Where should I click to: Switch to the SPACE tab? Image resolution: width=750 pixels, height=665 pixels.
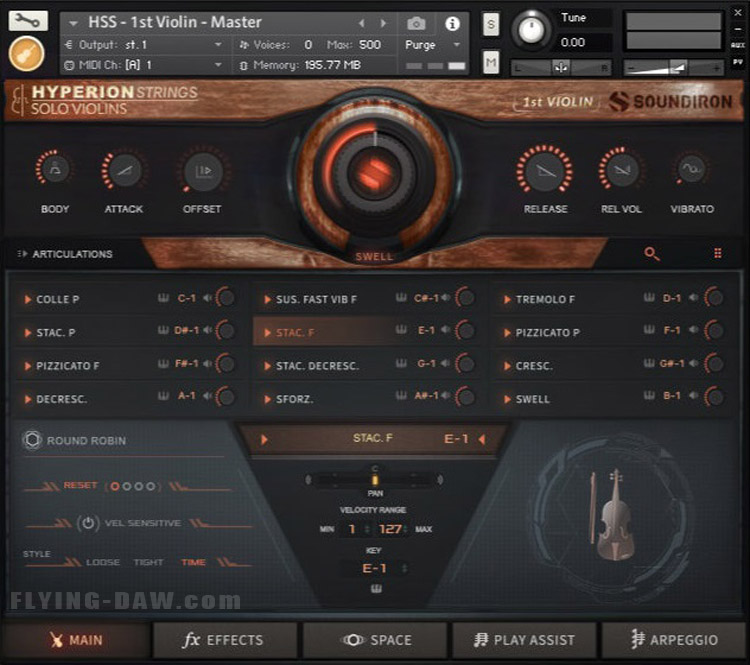pyautogui.click(x=375, y=640)
